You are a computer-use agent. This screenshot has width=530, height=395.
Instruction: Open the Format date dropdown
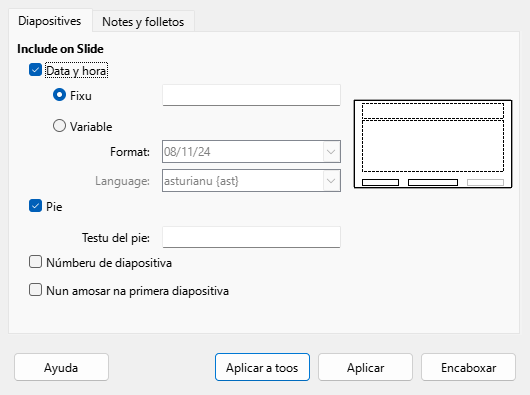coord(251,152)
